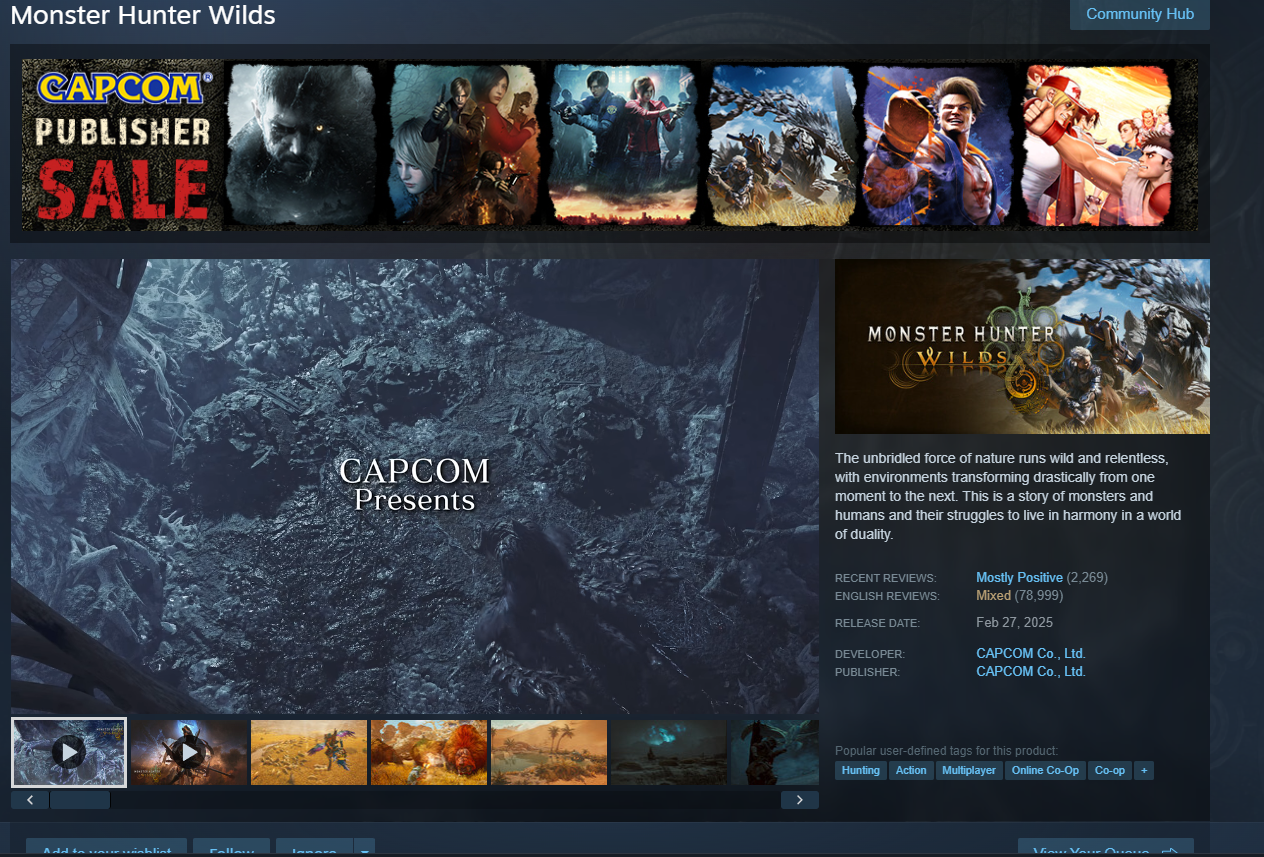Click the game description paragraph
The image size is (1264, 857).
tap(1008, 496)
